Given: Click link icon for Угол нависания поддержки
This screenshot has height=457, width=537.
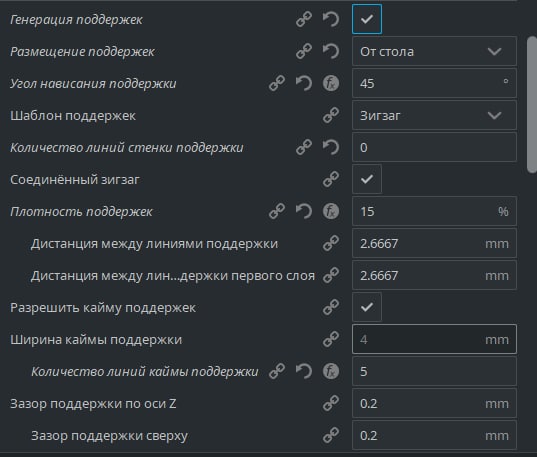Looking at the screenshot, I should (277, 83).
